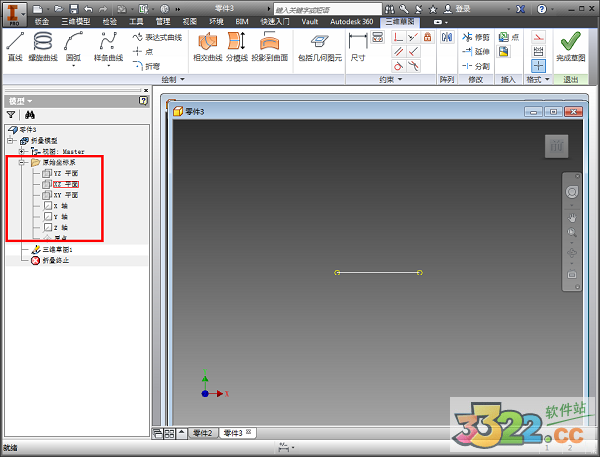Choose the 点 point tool in draw panel
600x457 pixels.
[x=143, y=51]
